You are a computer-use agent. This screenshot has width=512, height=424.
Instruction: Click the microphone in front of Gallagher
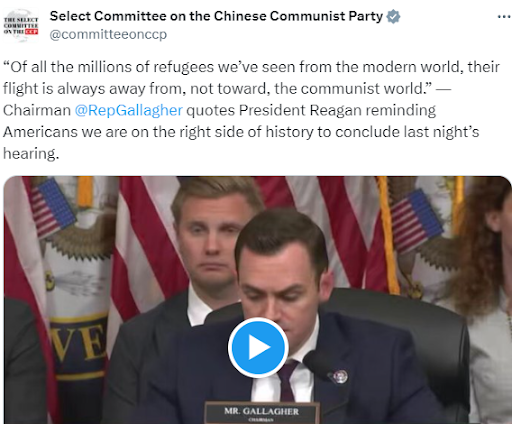pyautogui.click(x=317, y=364)
